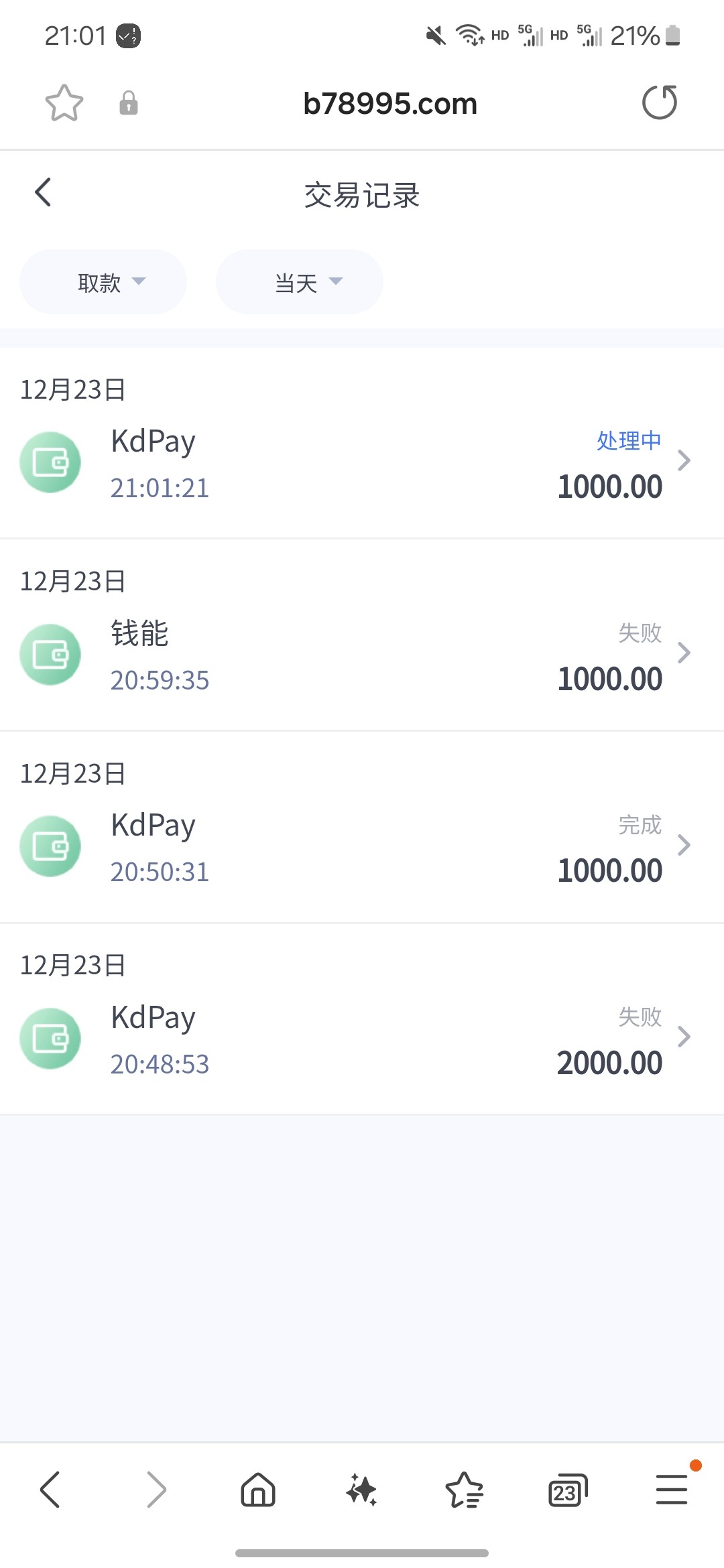The image size is (724, 1568).
Task: Open the browser hamburger menu
Action: (x=671, y=1490)
